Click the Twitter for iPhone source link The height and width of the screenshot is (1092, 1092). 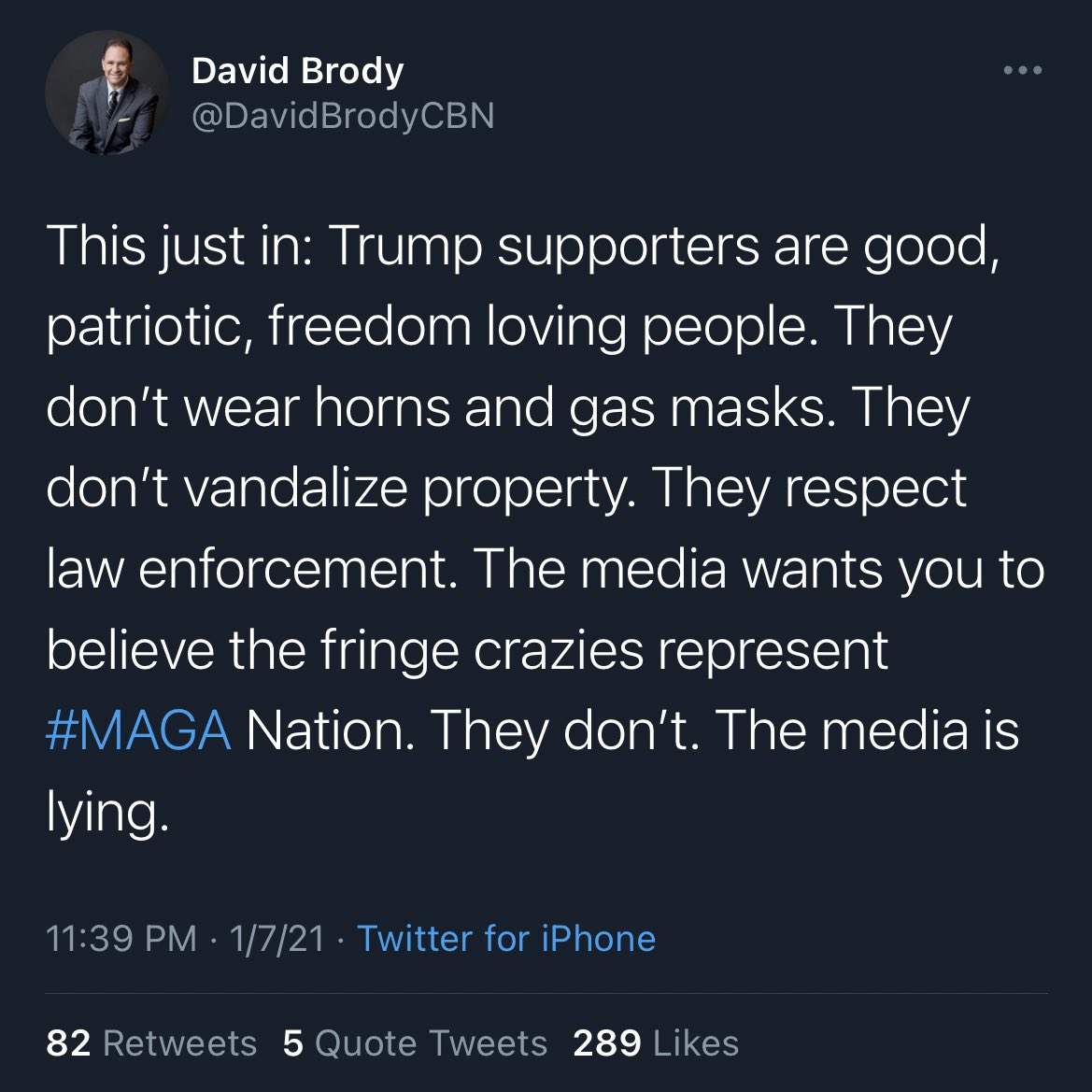(x=506, y=938)
